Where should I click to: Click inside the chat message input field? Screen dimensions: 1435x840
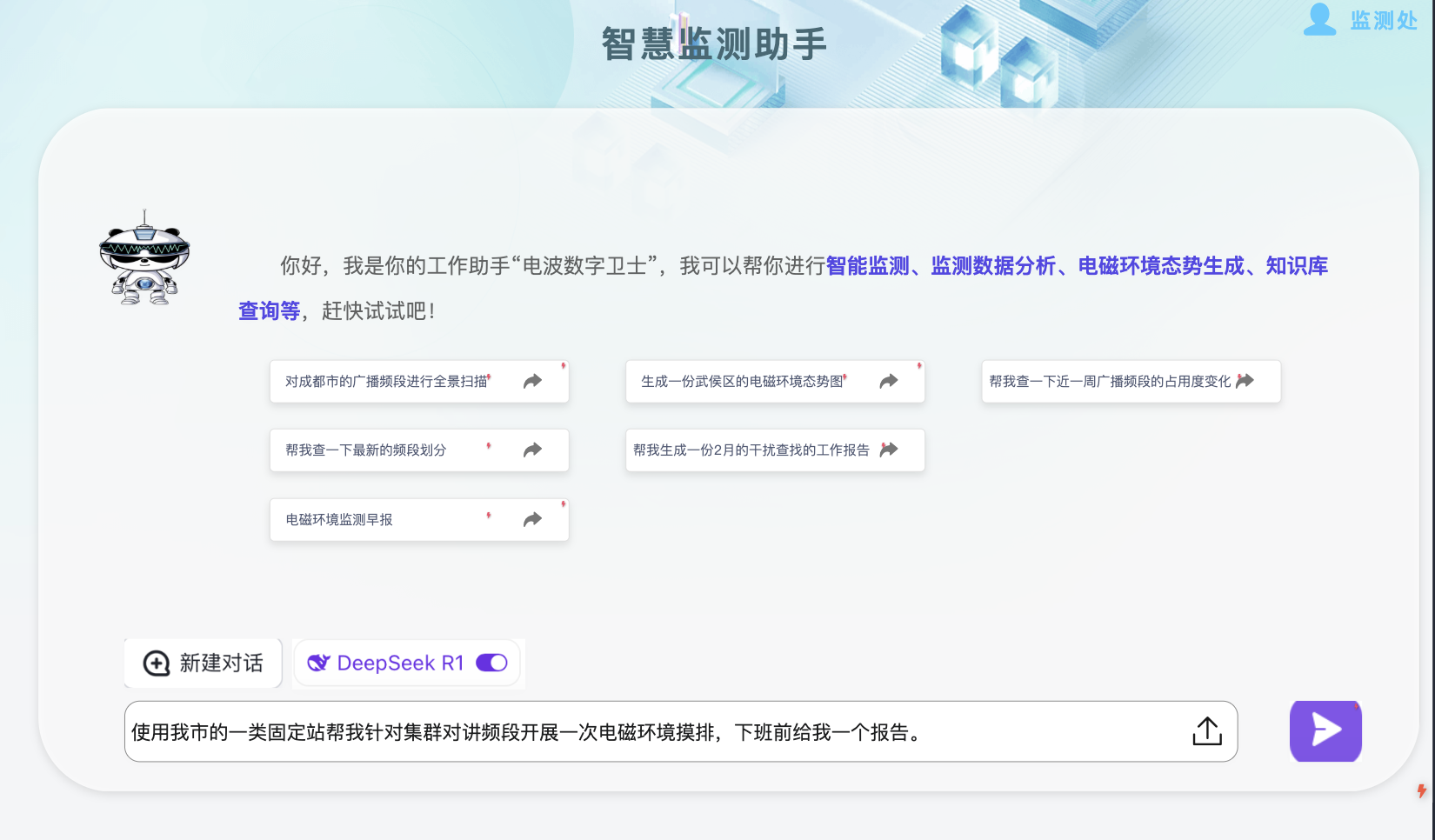click(609, 731)
